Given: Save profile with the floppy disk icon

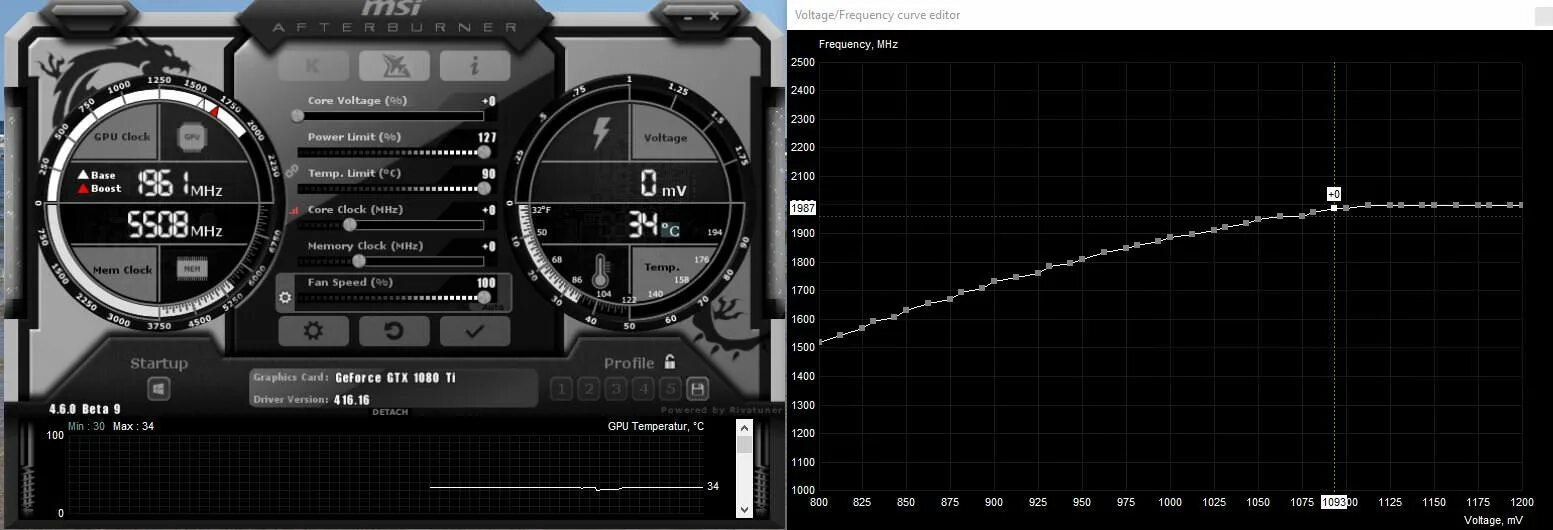Looking at the screenshot, I should pos(698,388).
